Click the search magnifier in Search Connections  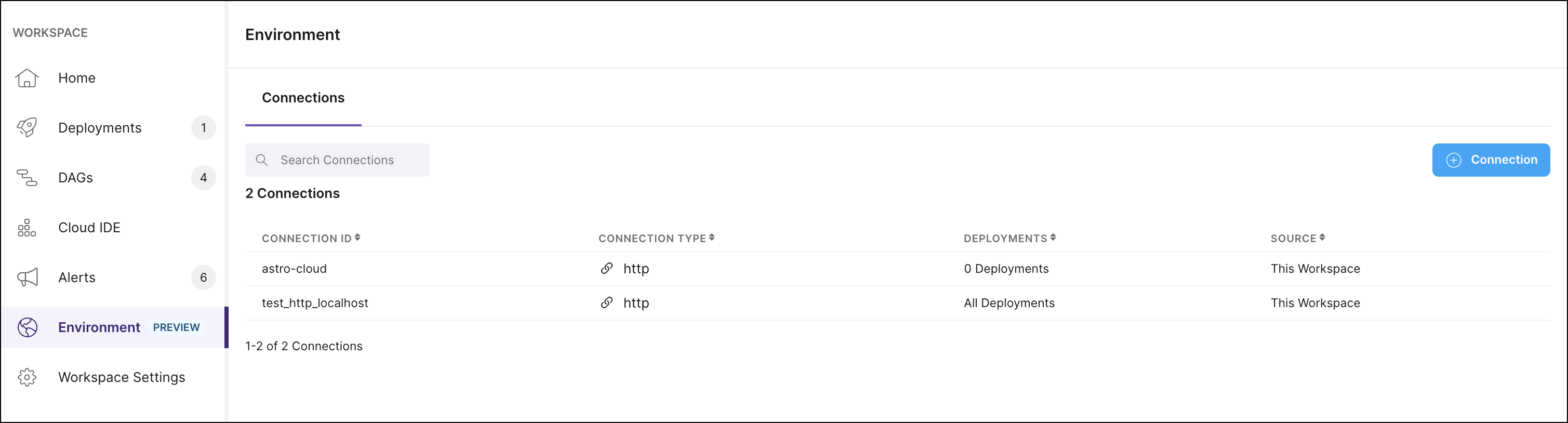point(262,160)
